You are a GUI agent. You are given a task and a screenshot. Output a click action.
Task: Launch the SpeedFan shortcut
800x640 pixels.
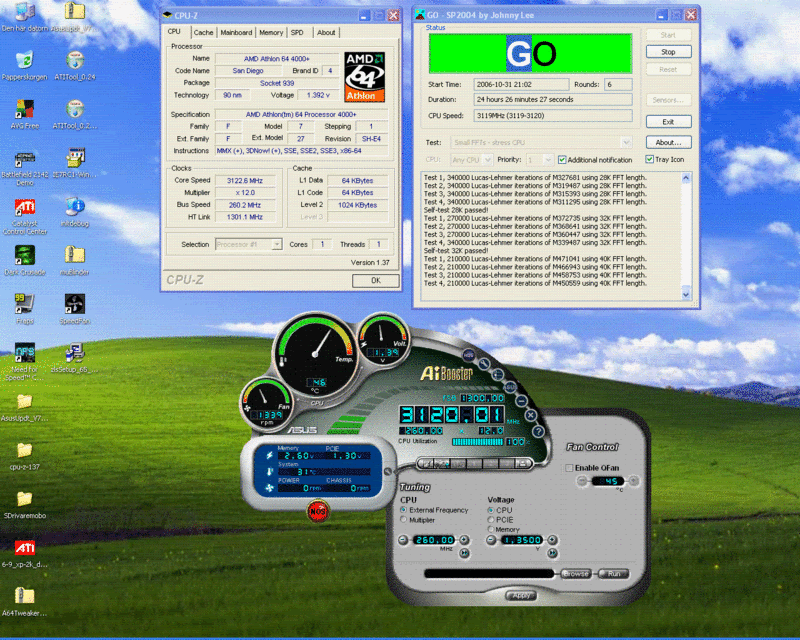(x=75, y=309)
